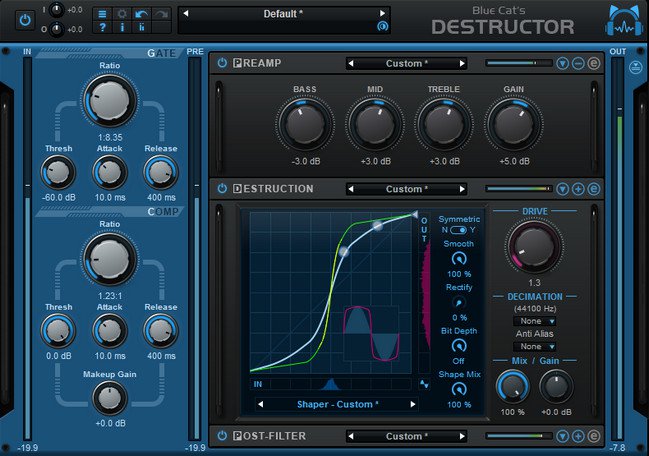This screenshot has width=649, height=456.
Task: Open the settings gear in toolbar
Action: pyautogui.click(x=122, y=14)
